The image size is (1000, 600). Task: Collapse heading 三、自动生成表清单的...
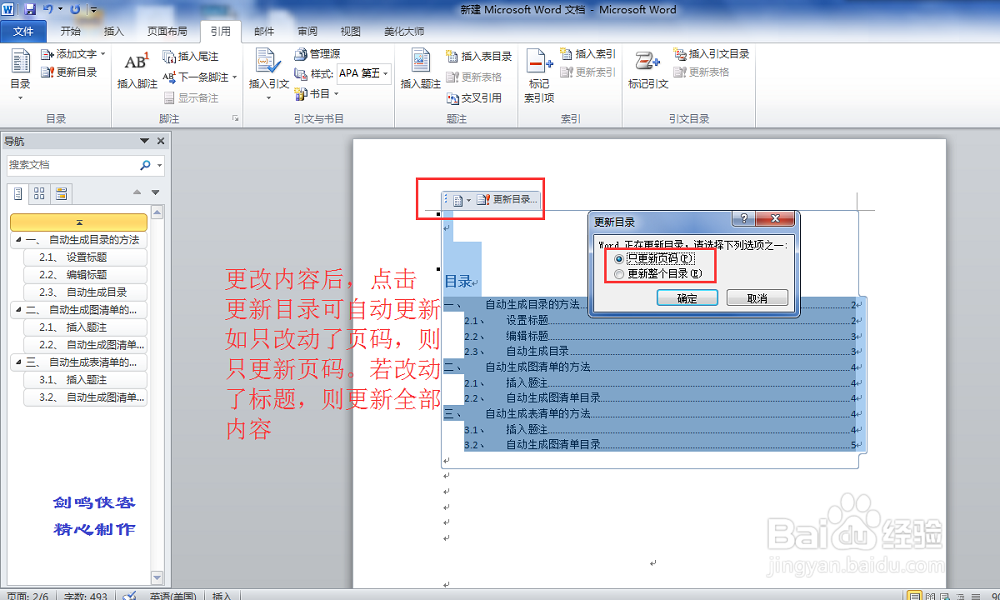click(18, 362)
